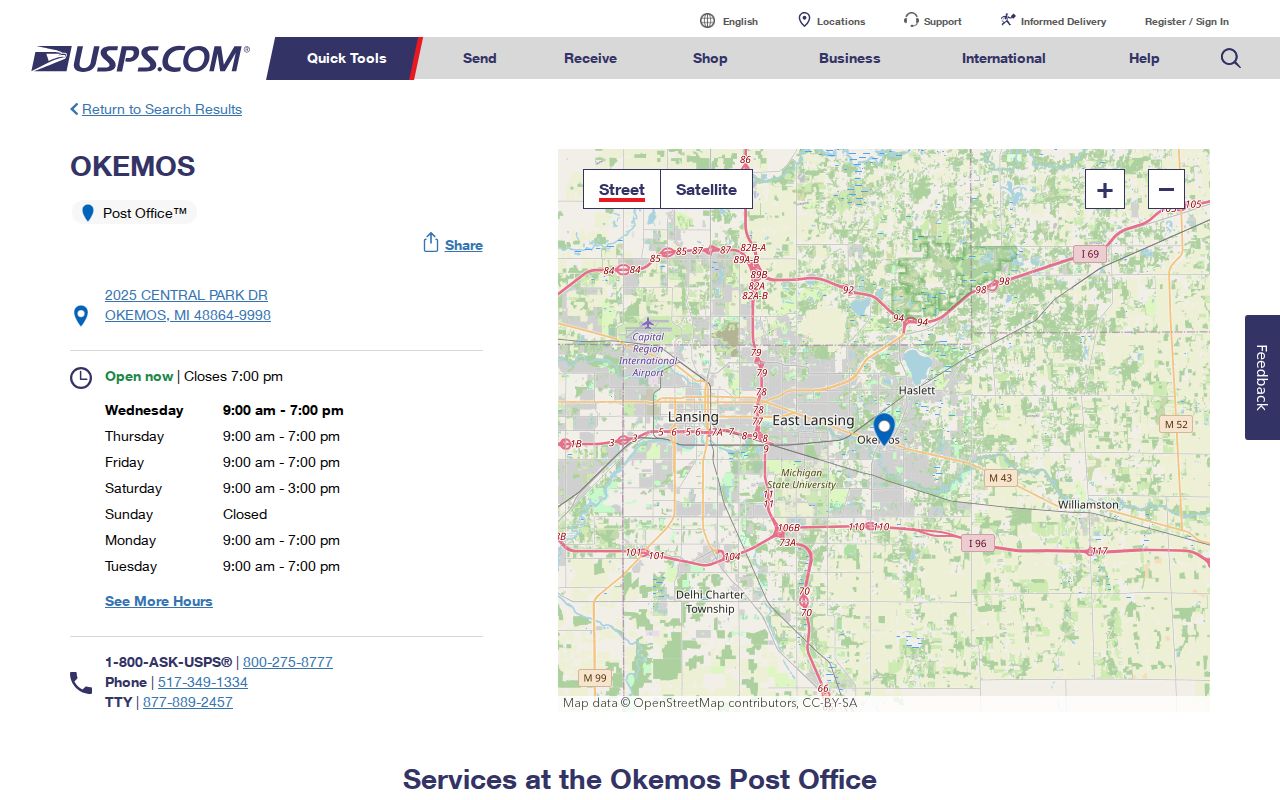The width and height of the screenshot is (1280, 800).
Task: Click the Informed Delivery text link
Action: (1064, 21)
